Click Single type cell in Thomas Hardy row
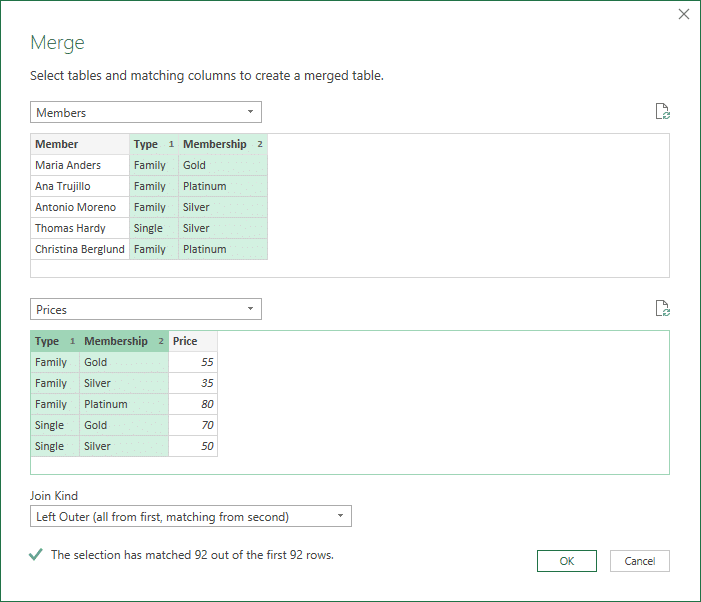Screen dimensions: 701x602 pyautogui.click(x=154, y=228)
